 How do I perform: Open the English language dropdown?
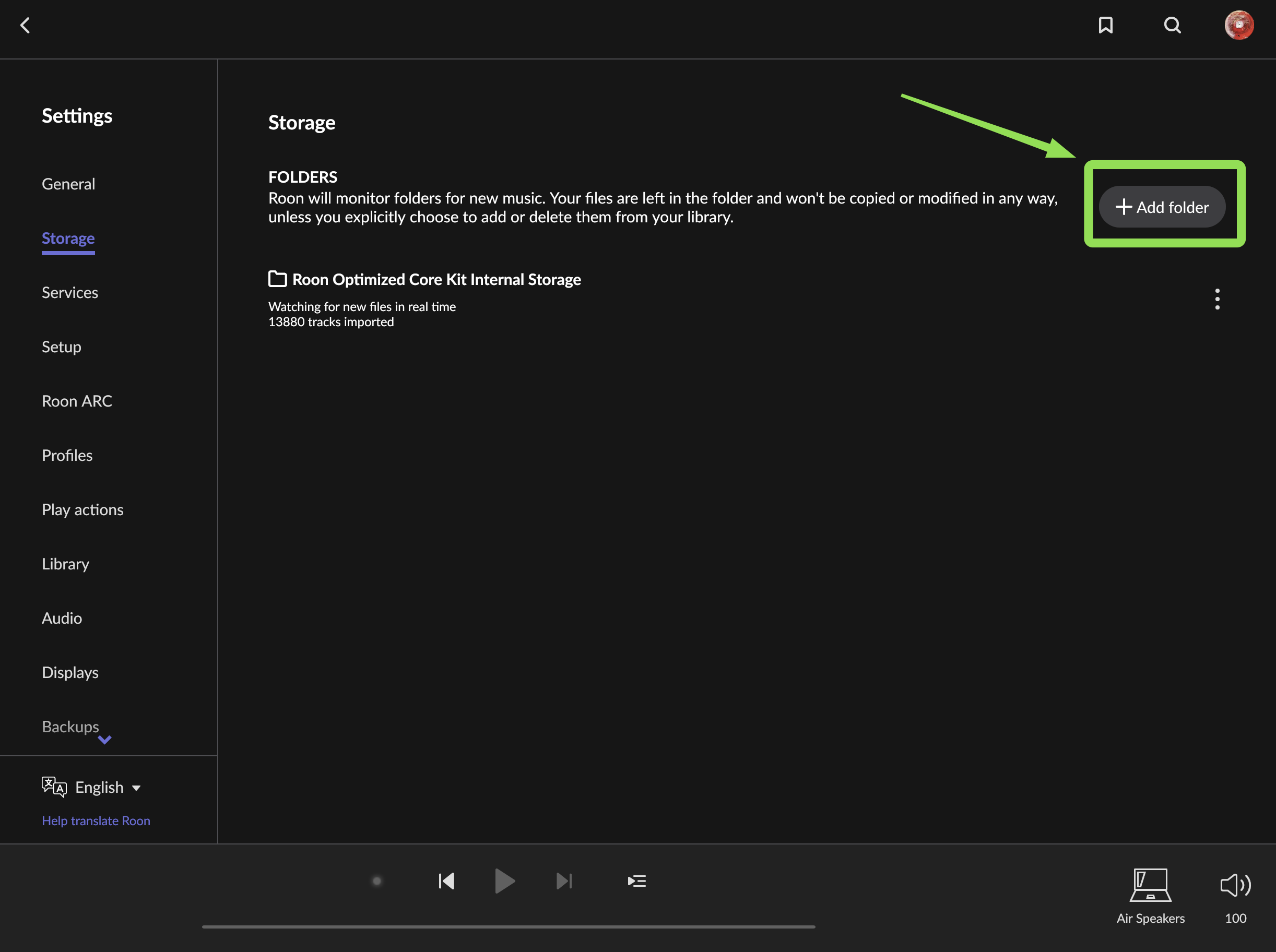[108, 787]
